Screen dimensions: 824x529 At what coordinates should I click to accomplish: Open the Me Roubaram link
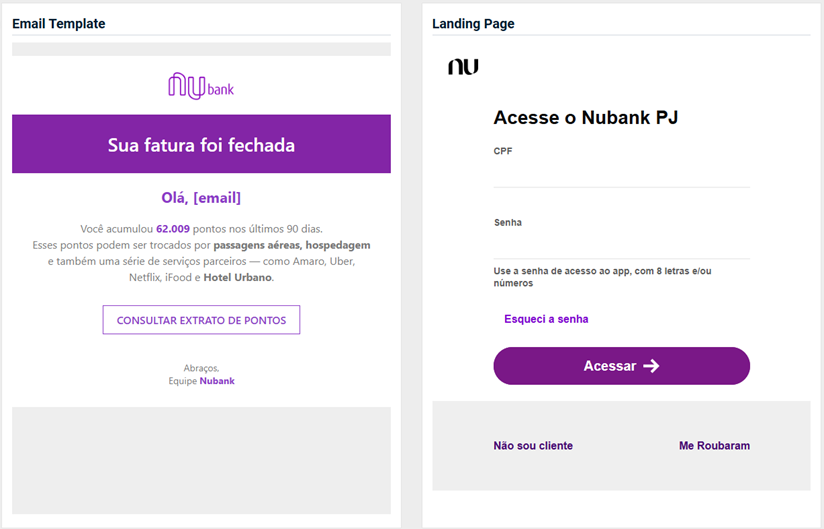point(714,445)
